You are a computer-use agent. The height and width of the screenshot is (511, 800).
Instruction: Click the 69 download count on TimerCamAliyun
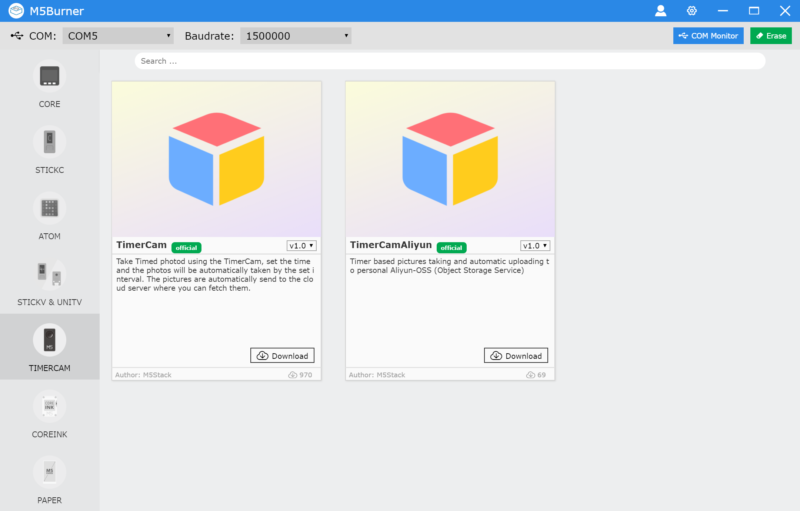(x=536, y=375)
